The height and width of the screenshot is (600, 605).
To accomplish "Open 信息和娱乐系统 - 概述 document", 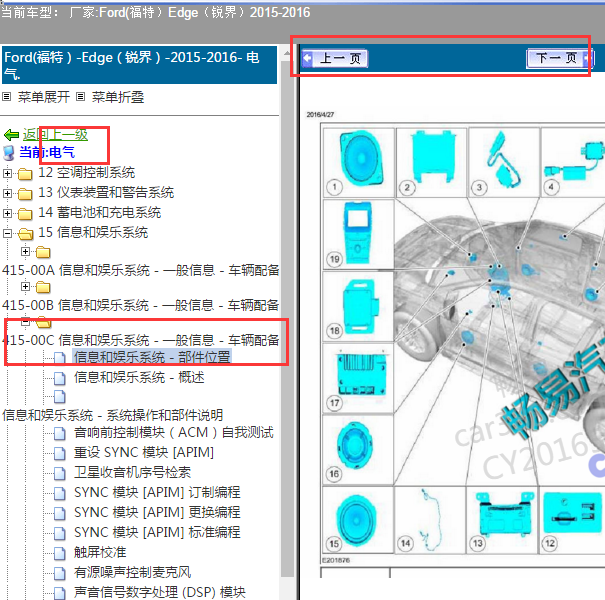I will point(139,377).
